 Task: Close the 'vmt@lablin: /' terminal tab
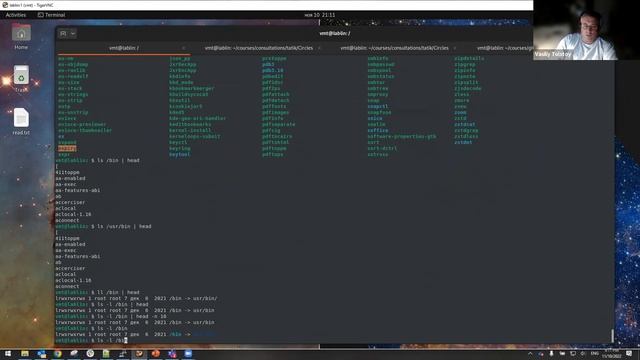[x=183, y=48]
